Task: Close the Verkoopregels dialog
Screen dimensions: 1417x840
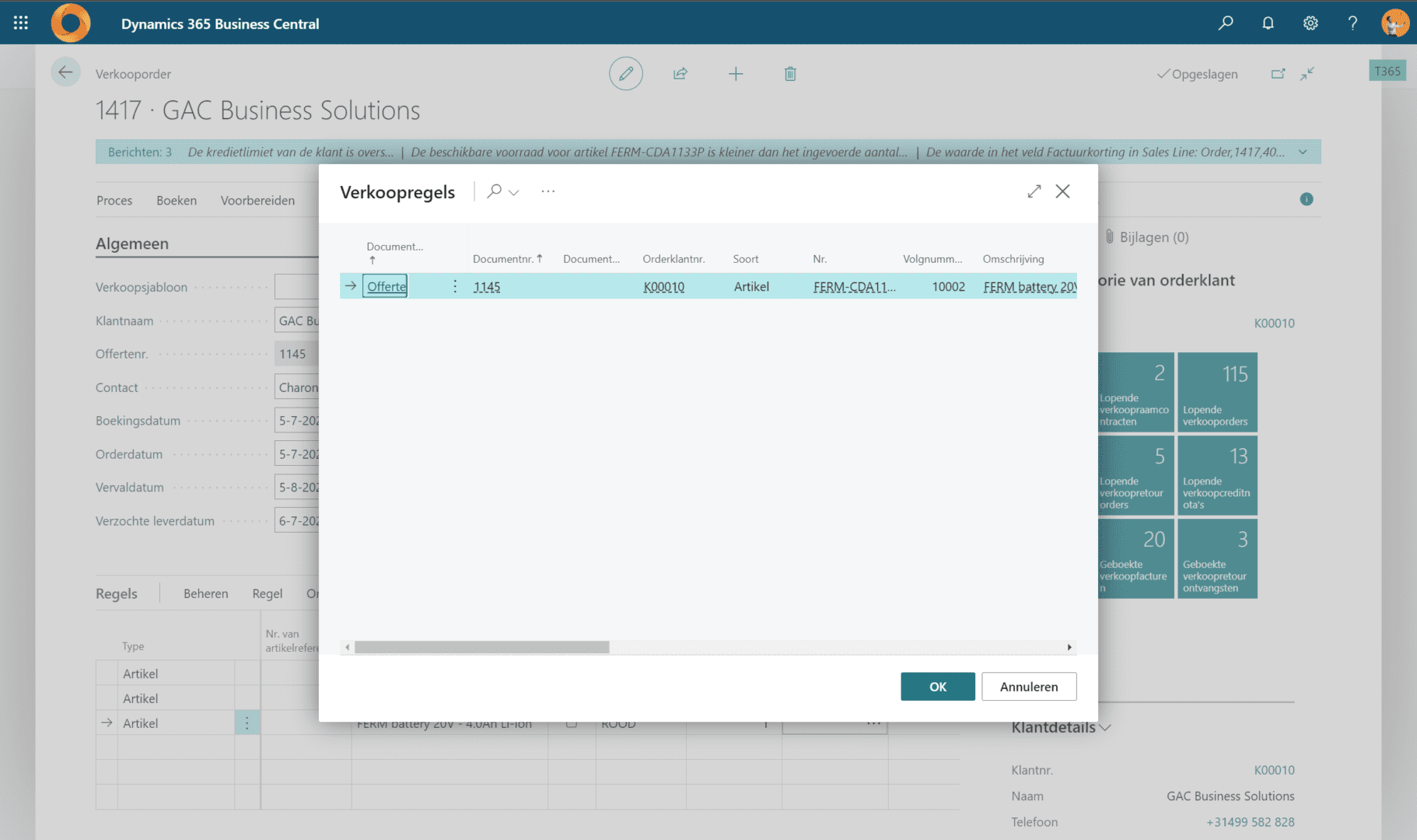Action: (1062, 191)
